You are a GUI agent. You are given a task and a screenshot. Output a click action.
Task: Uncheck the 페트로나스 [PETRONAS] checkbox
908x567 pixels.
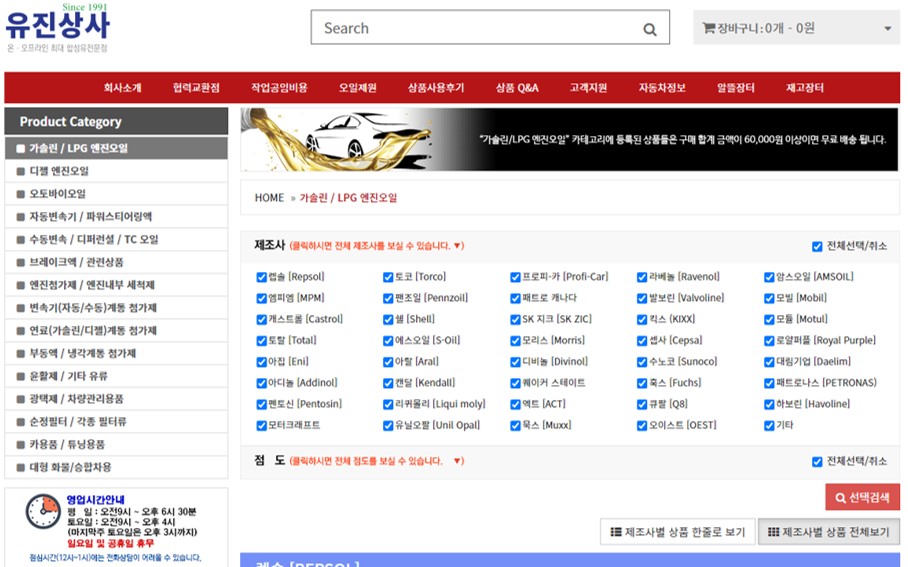pos(769,383)
